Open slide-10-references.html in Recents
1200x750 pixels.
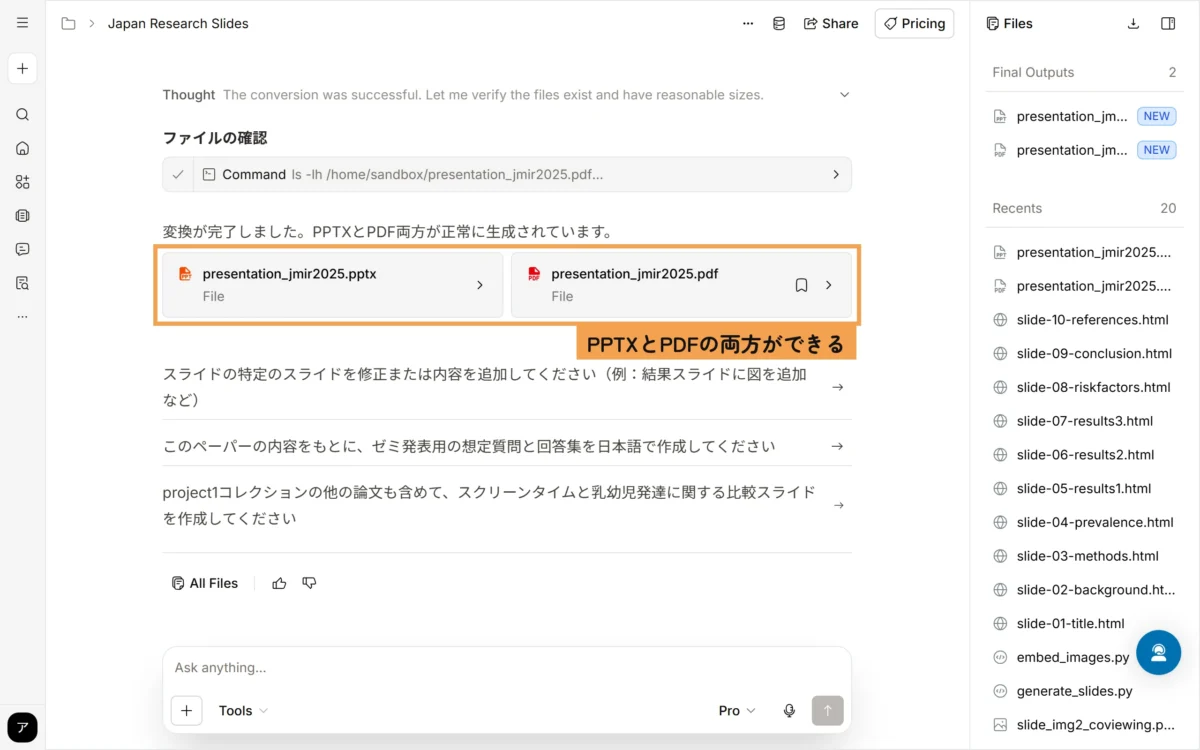coord(1085,320)
